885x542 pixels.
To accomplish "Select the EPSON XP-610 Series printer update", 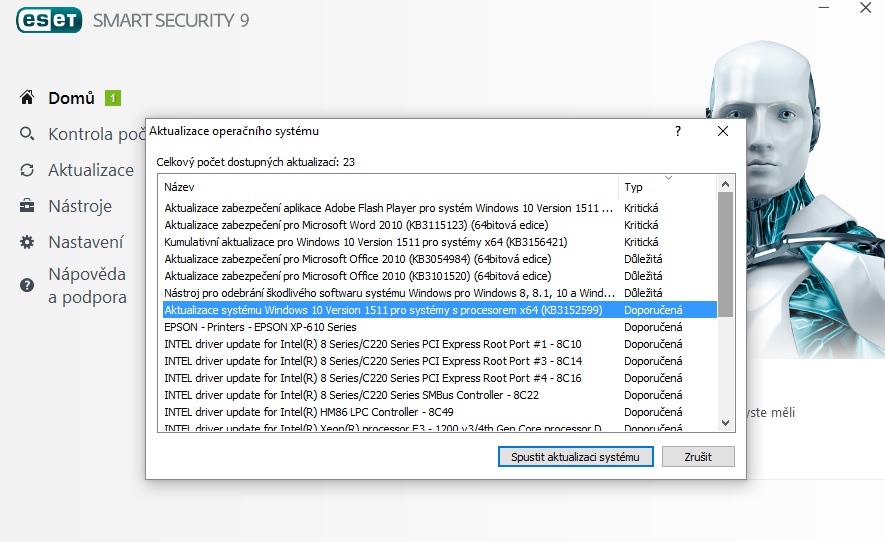I will [x=260, y=327].
